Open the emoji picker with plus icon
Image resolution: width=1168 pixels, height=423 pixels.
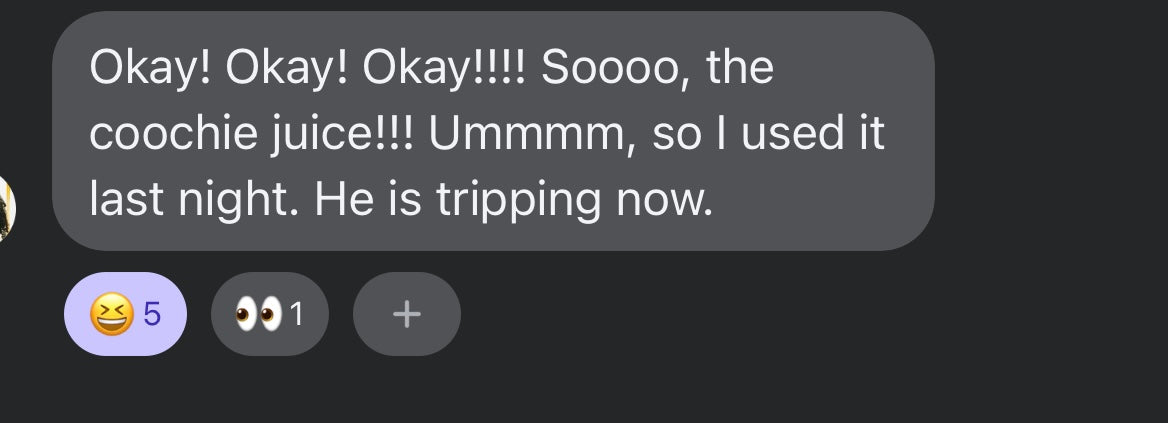[x=406, y=314]
